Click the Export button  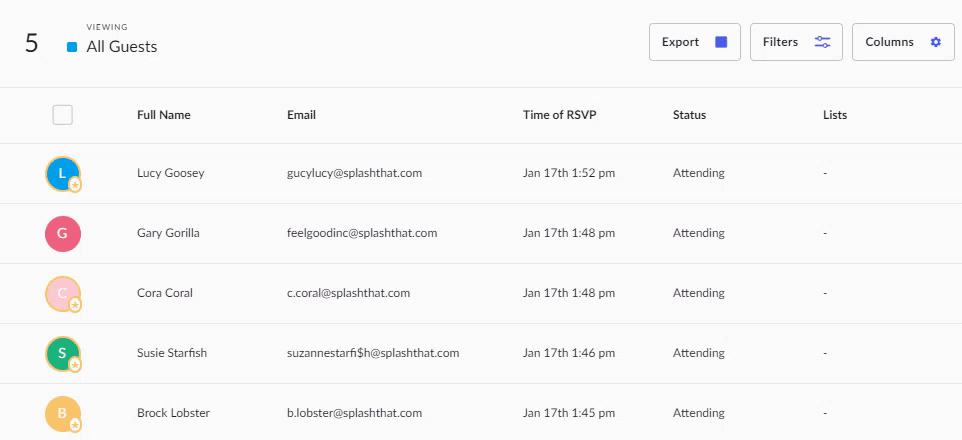point(695,42)
